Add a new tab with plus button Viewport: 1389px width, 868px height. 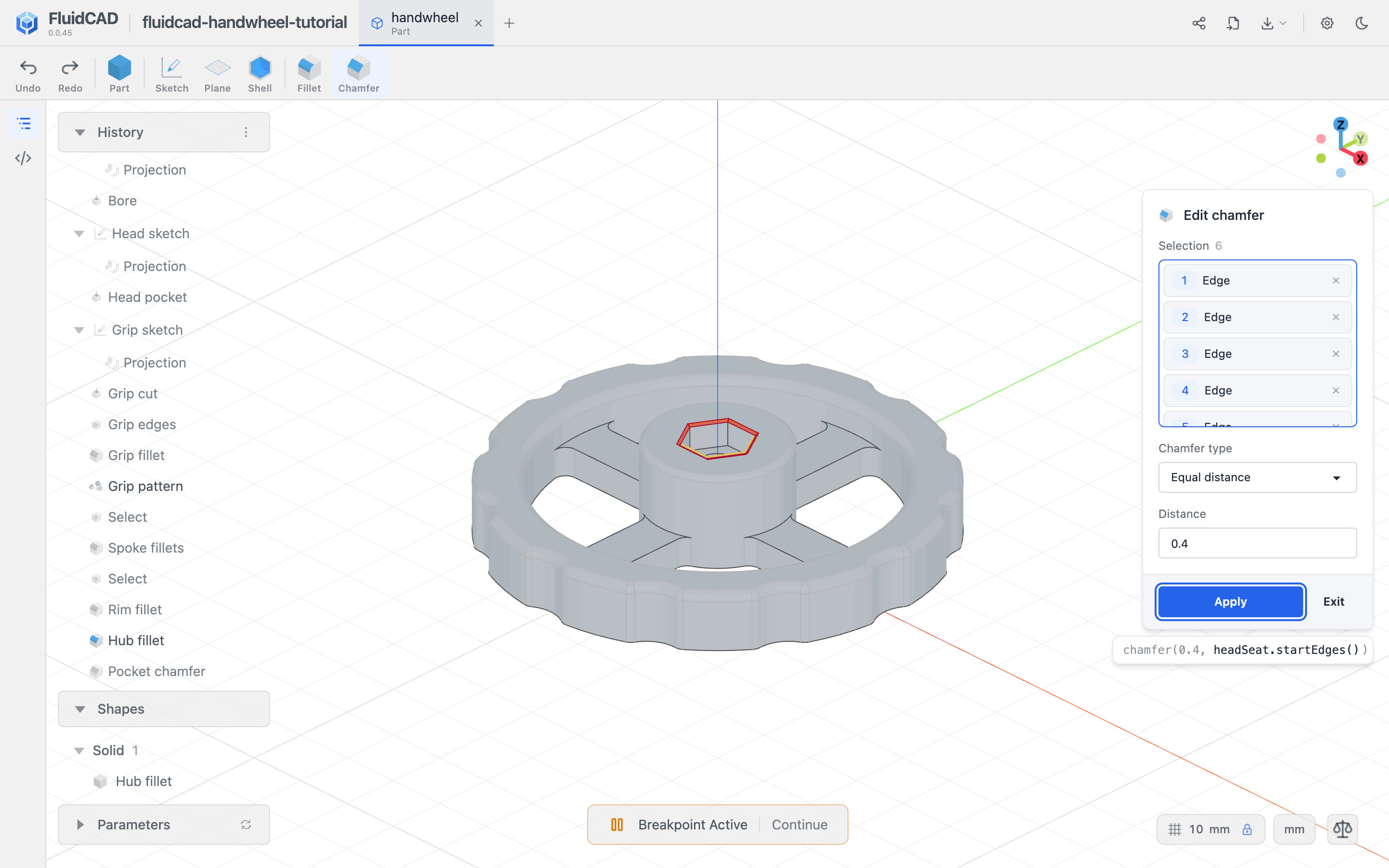[509, 23]
